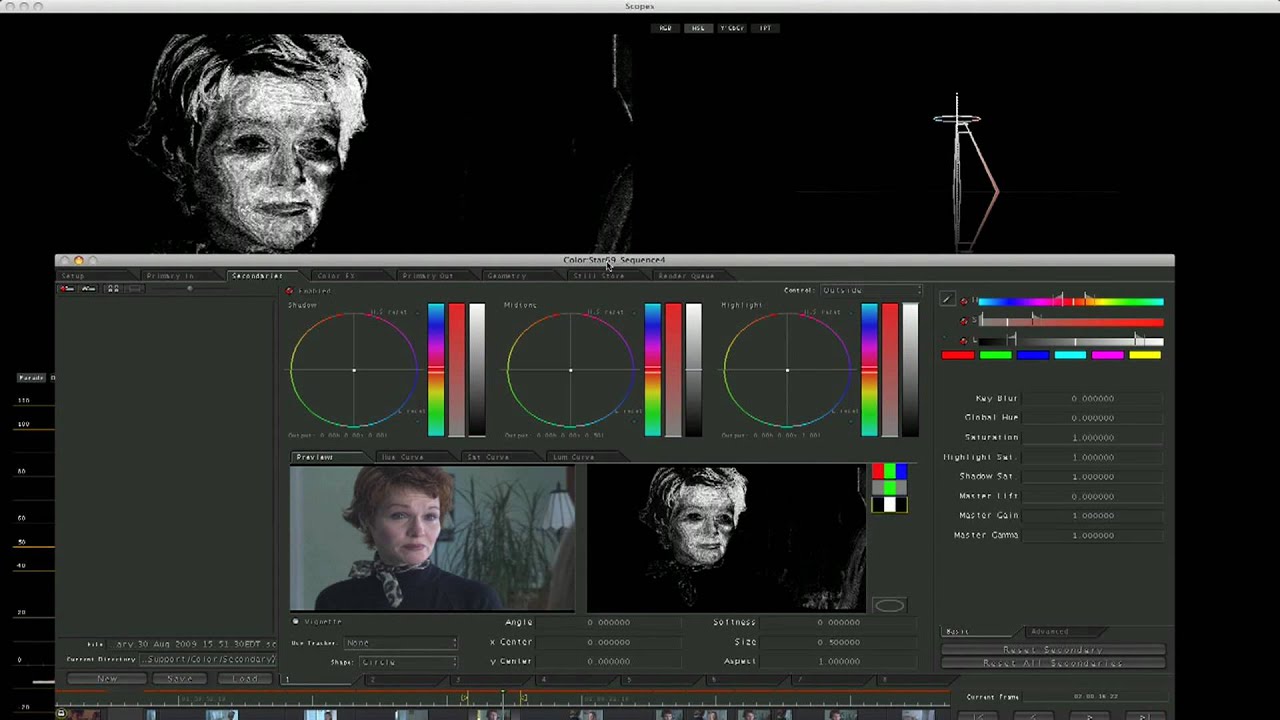Select the eyedropper tool beside hue bar
This screenshot has width=1280, height=720.
coord(947,300)
